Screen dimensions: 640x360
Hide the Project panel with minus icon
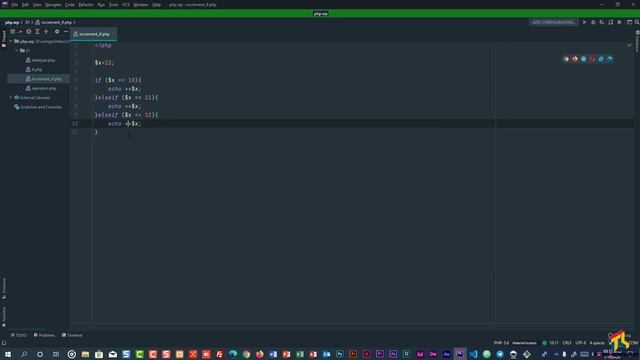click(x=65, y=31)
